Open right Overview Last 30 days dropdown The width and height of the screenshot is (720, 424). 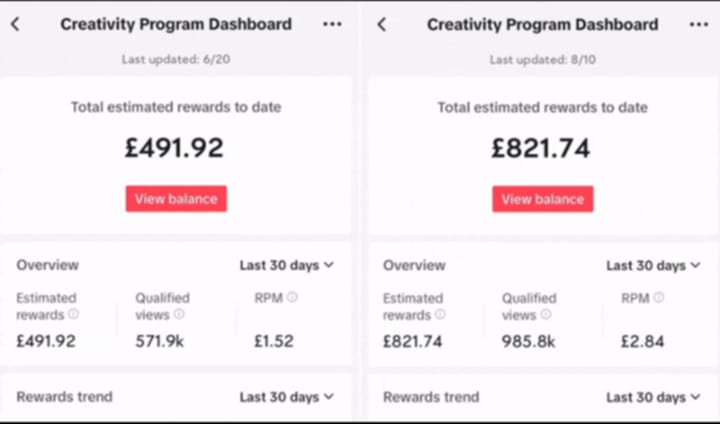653,266
